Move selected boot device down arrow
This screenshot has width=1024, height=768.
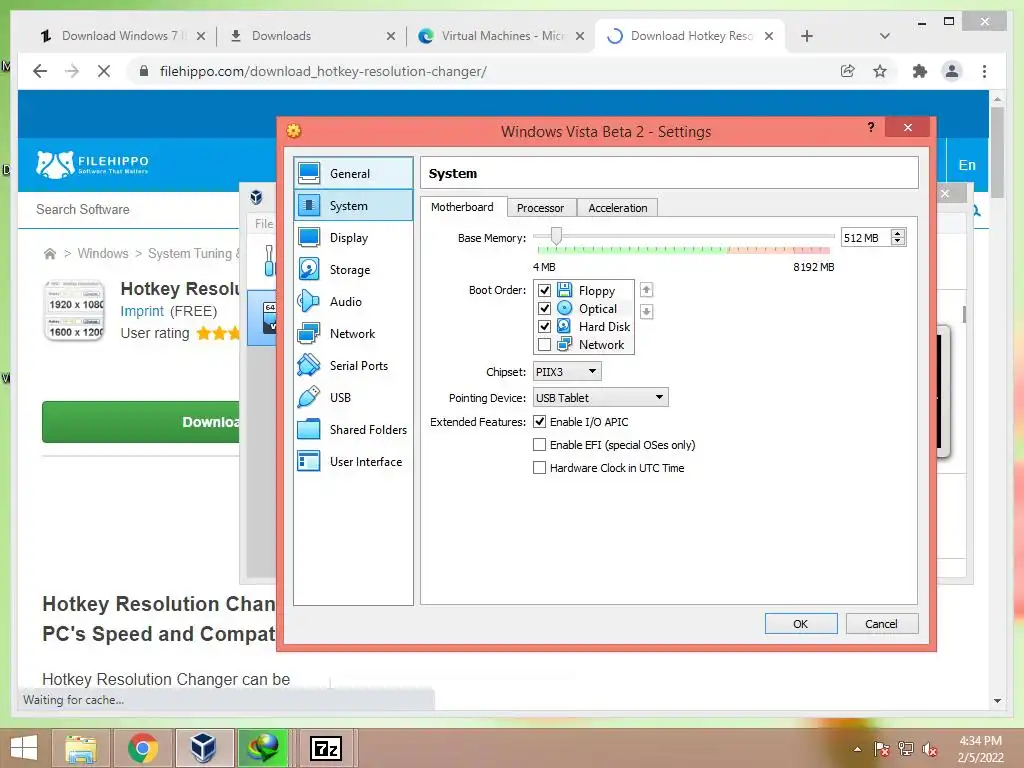[x=647, y=312]
